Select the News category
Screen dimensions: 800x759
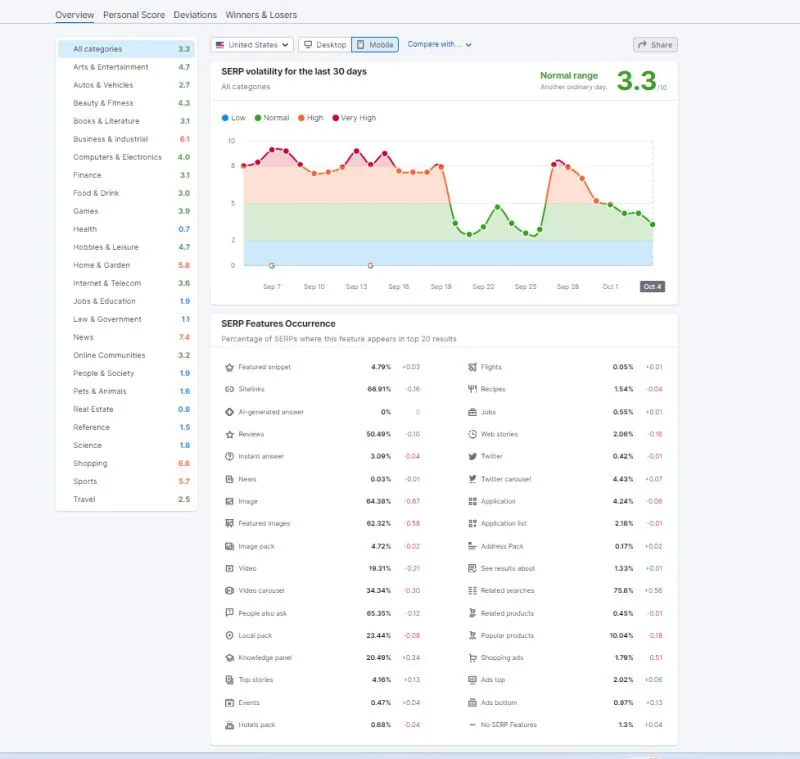127,337
